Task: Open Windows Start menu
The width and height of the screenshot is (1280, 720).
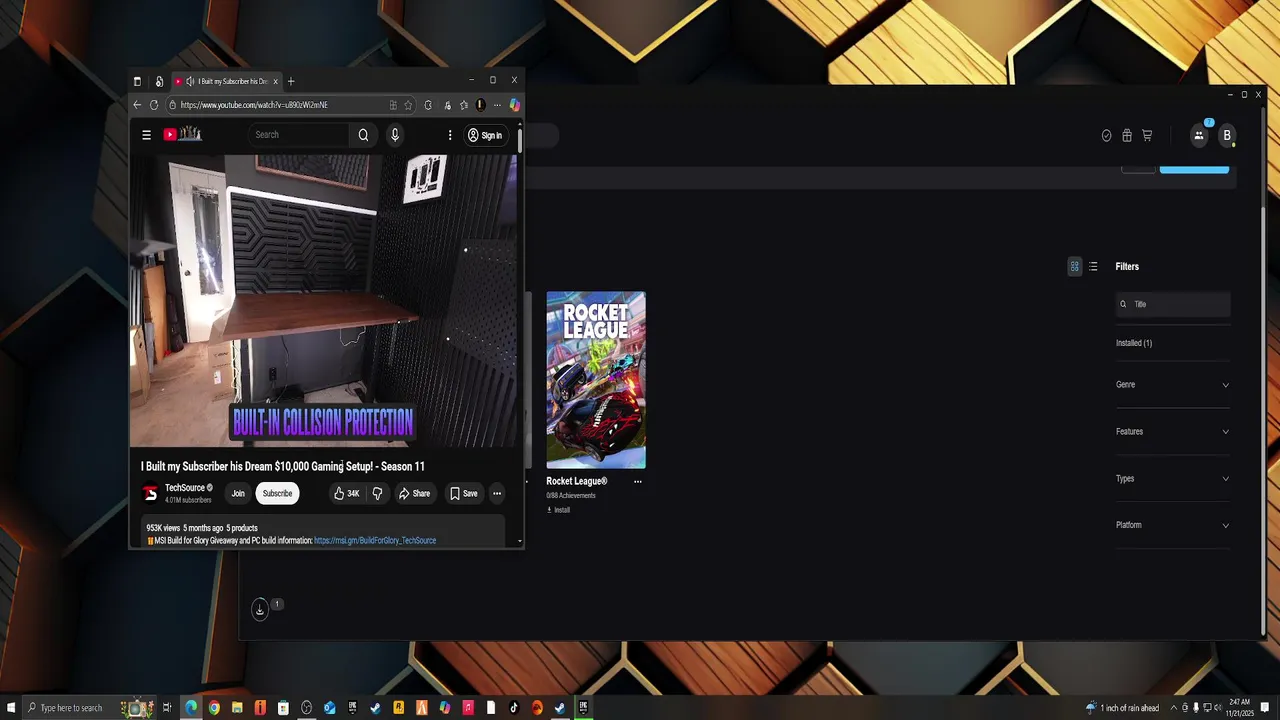Action: (x=11, y=708)
